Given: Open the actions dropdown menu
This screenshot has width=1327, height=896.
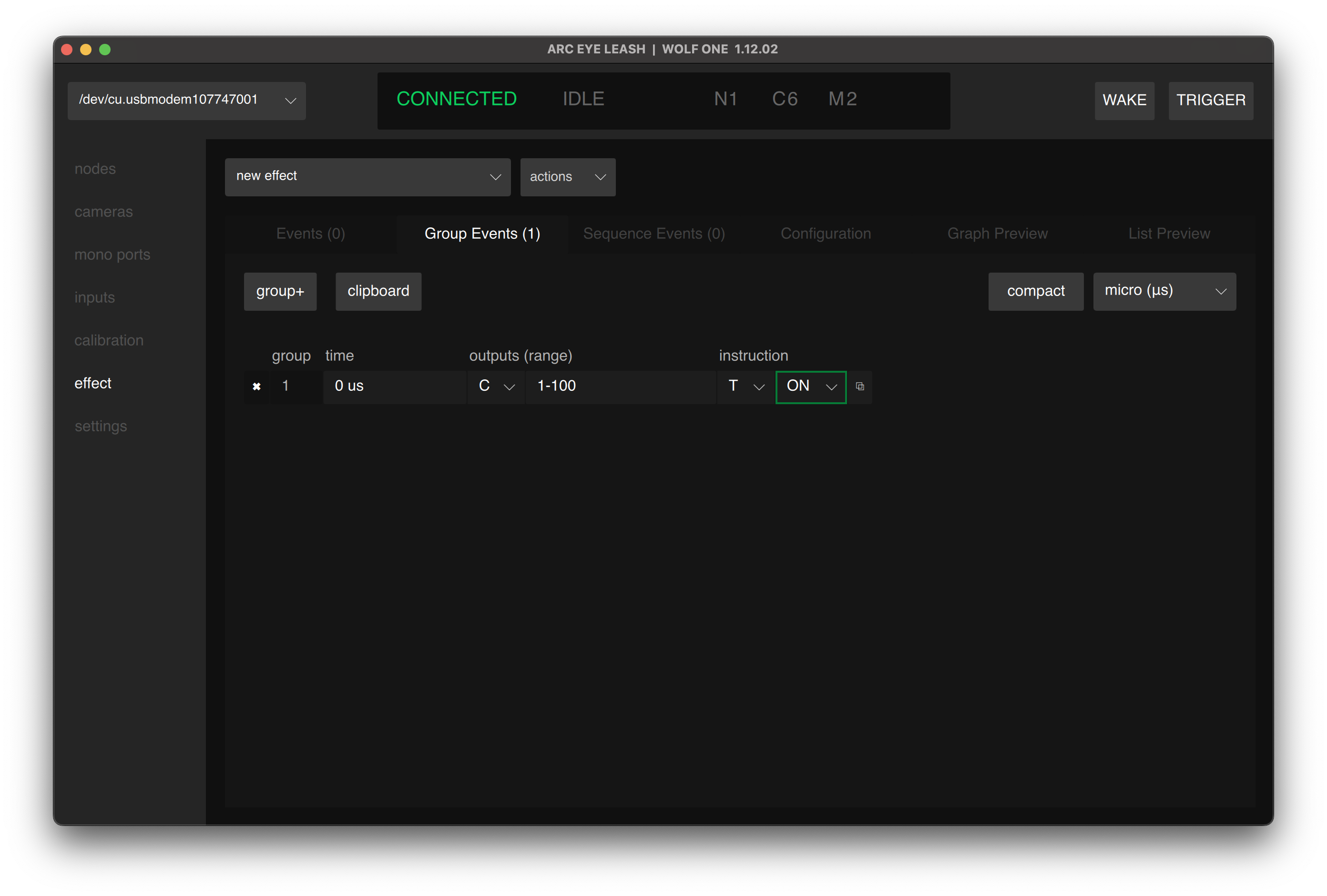Looking at the screenshot, I should pos(567,177).
